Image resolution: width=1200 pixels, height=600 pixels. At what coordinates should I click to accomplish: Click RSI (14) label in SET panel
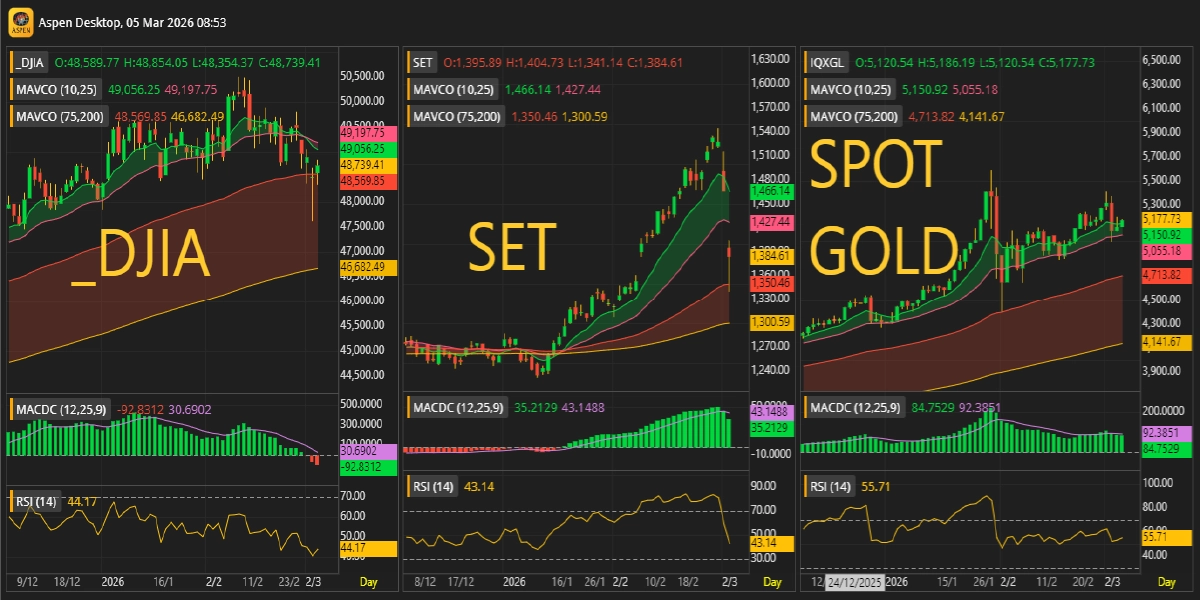tap(433, 487)
